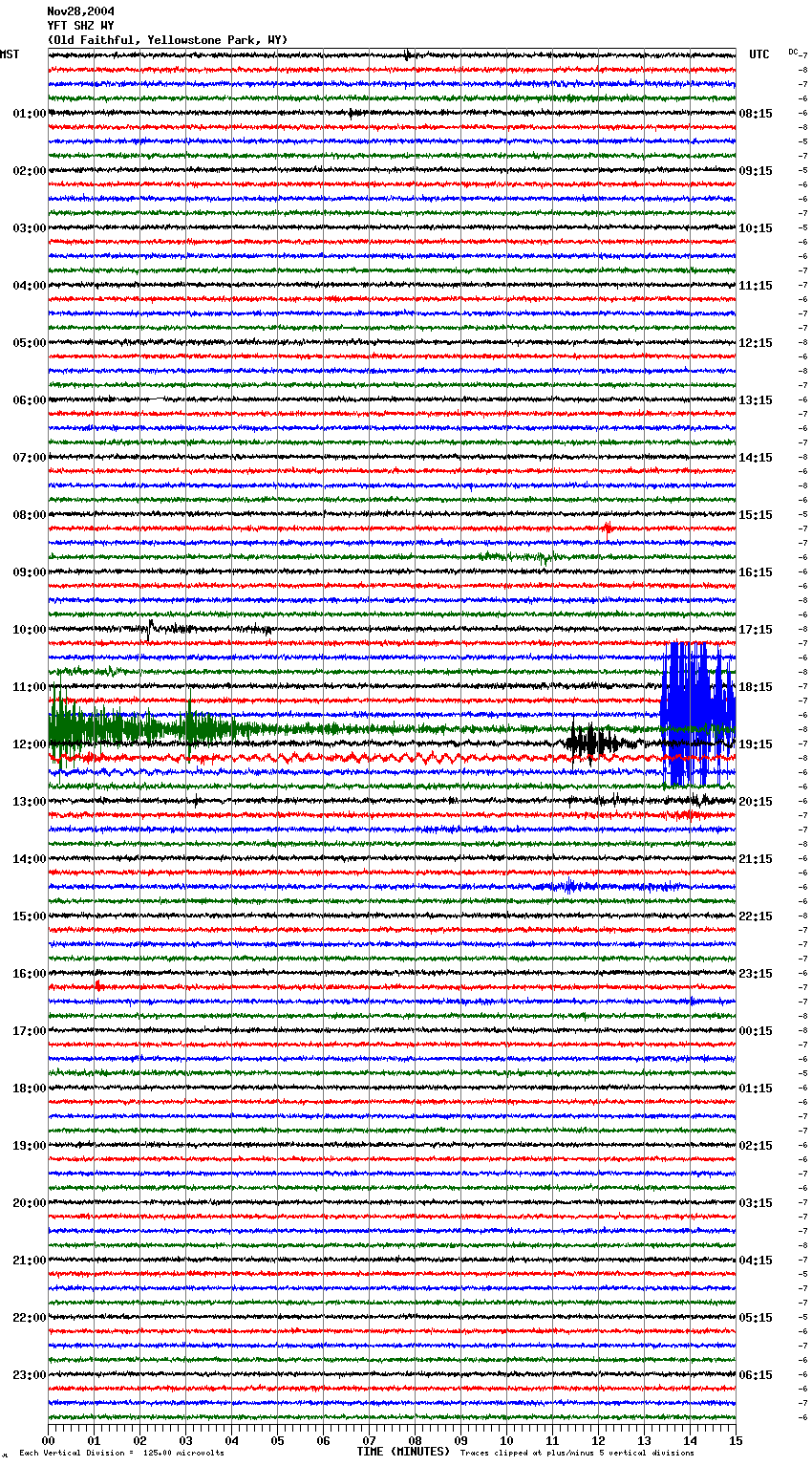
Task: Click the 08:15 UTC time label
Action: tap(756, 114)
